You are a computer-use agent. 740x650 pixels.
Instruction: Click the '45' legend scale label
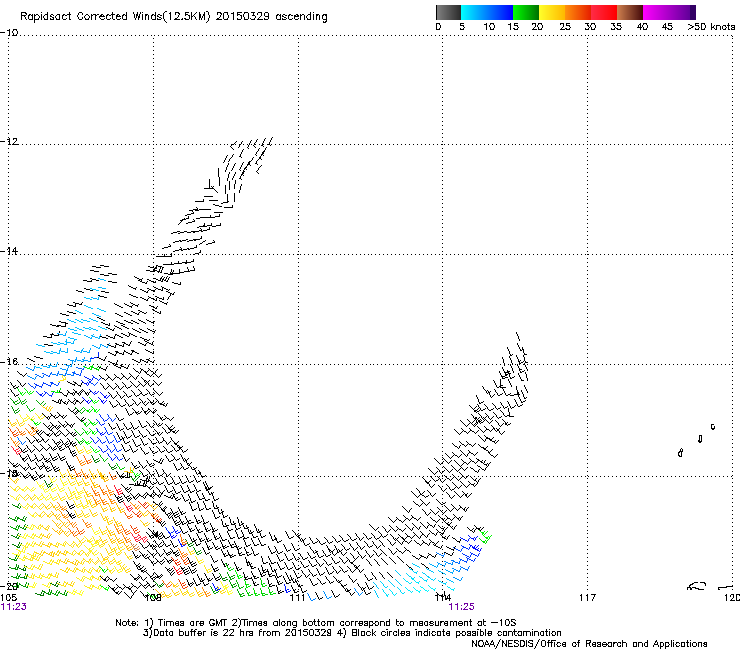667,27
